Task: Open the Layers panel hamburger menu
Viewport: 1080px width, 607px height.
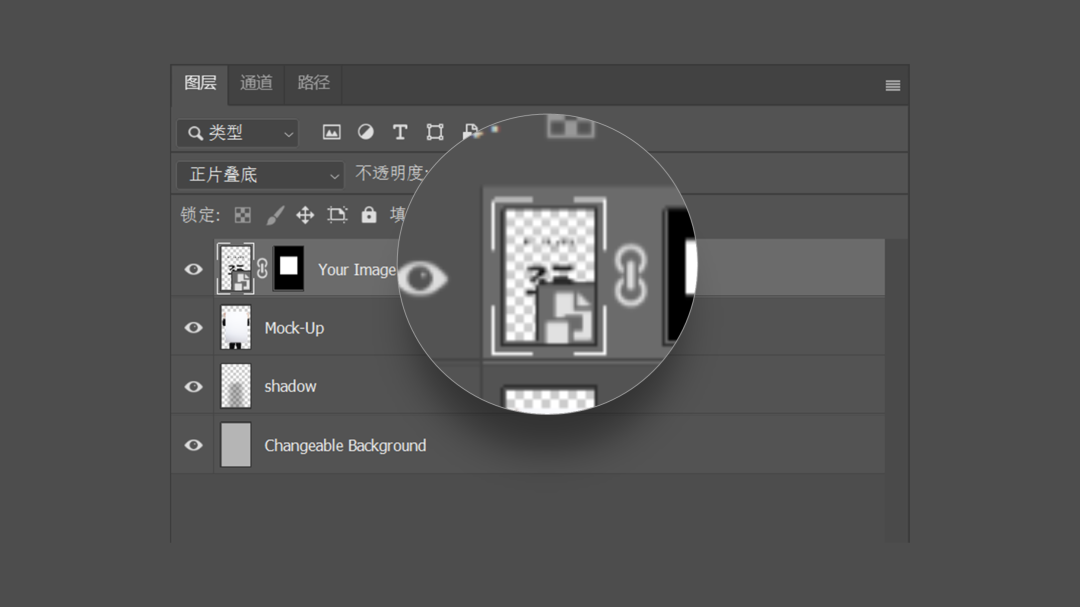Action: [x=893, y=86]
